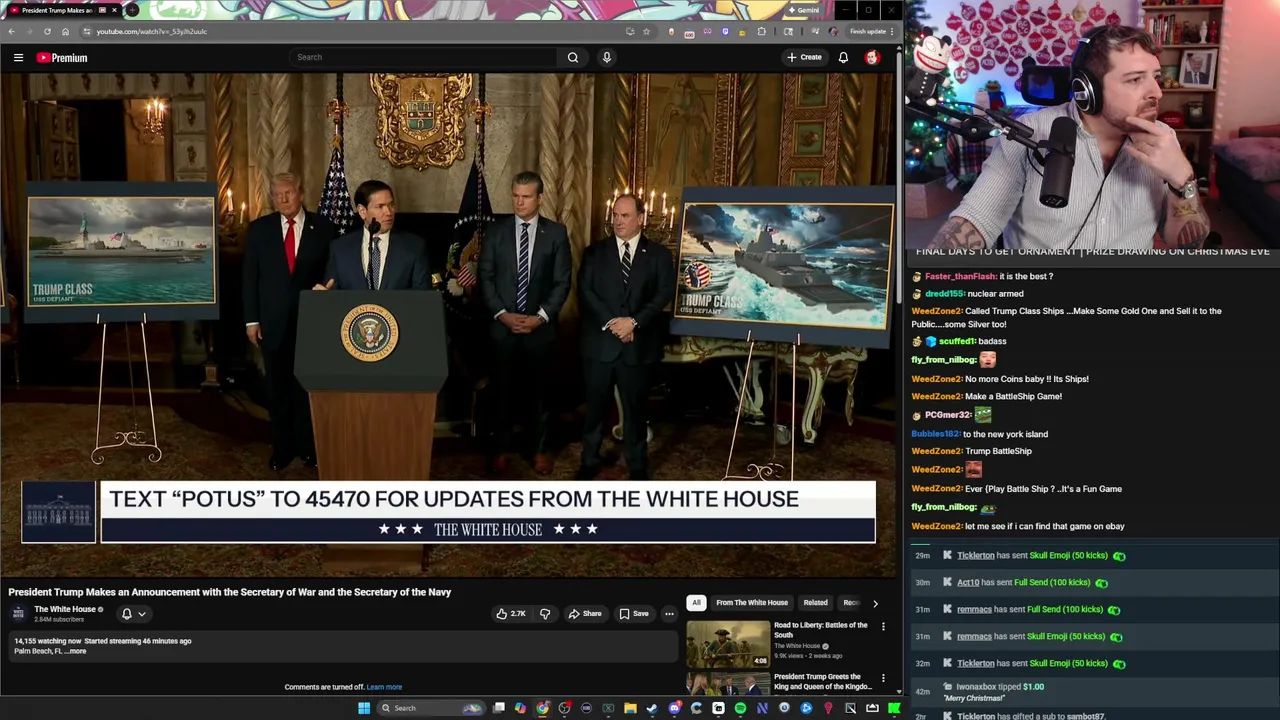Bookmark this page with star icon

point(646,31)
